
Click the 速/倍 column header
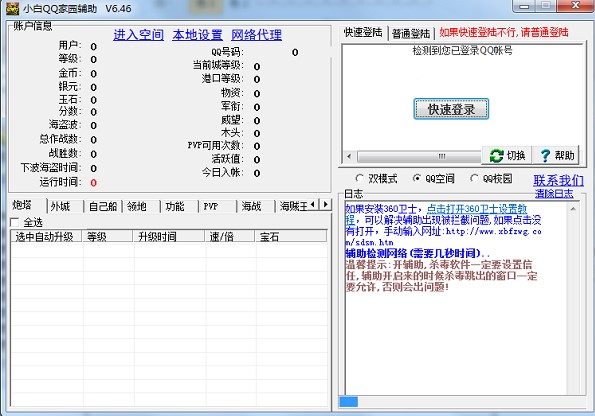230,236
